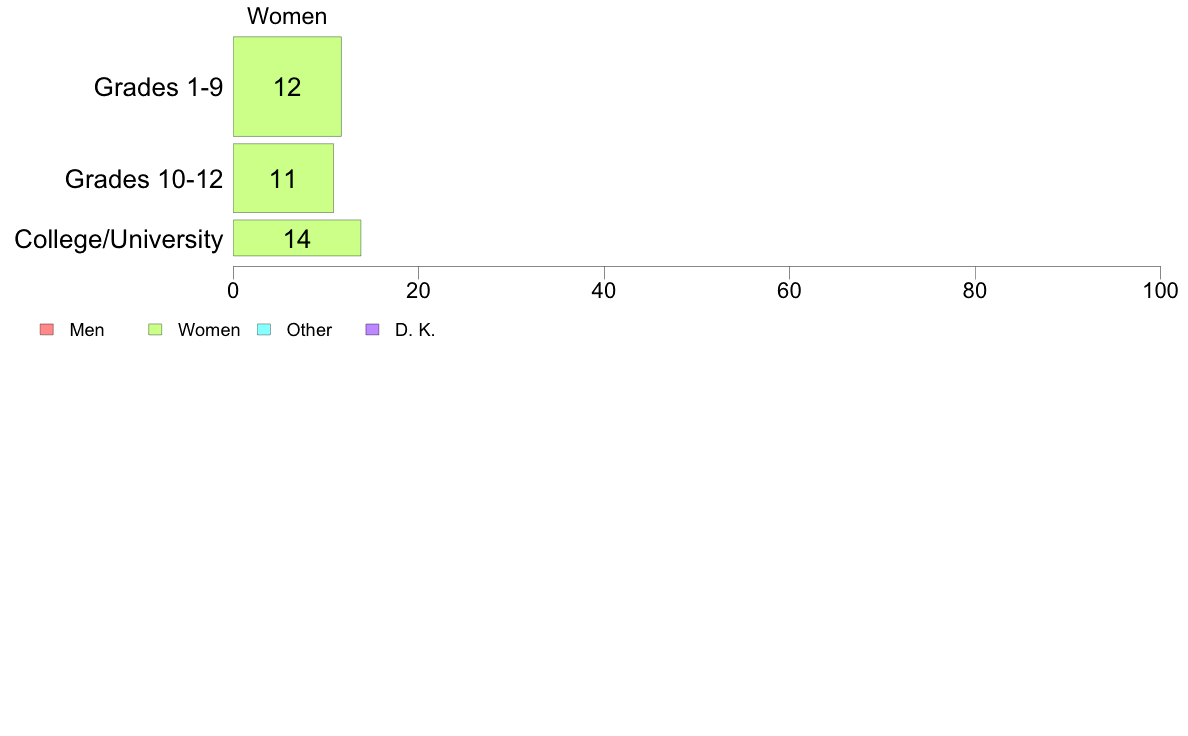
Task: Click the 60 tick label
Action: [x=789, y=290]
